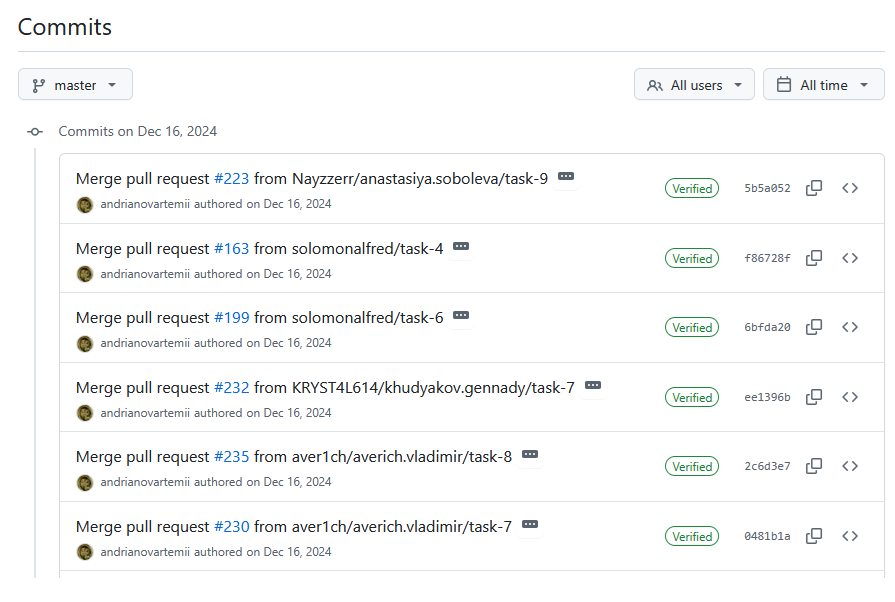
Task: Browse repository at commit 0481b1a
Action: pyautogui.click(x=850, y=536)
